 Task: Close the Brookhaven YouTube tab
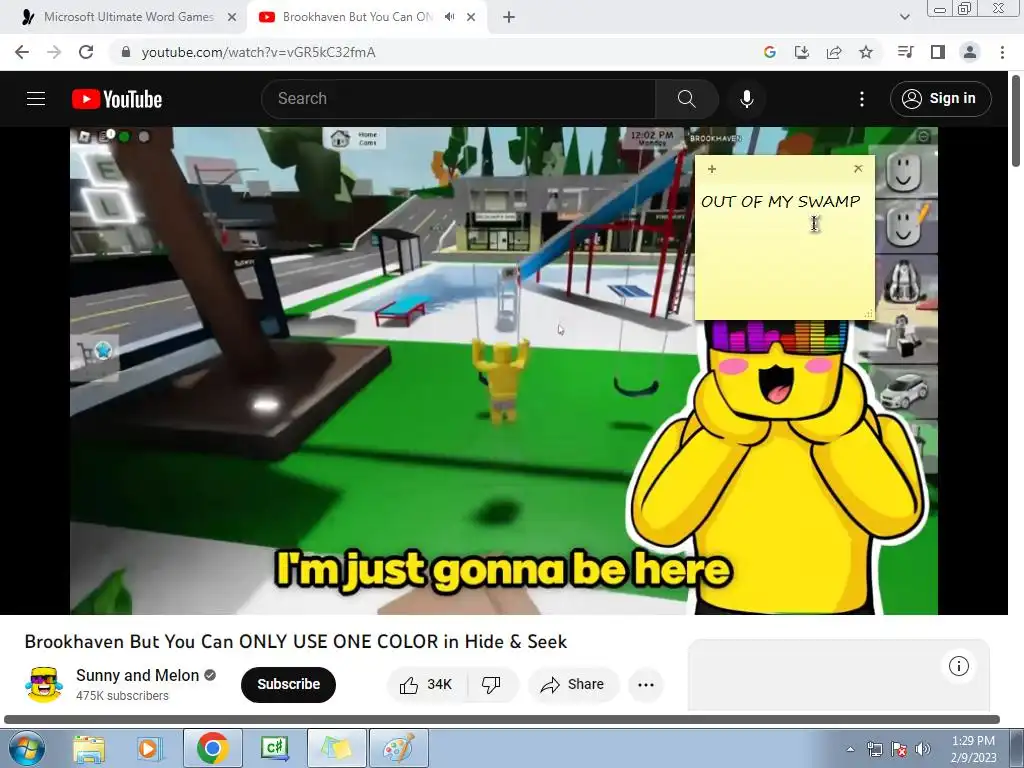[471, 18]
